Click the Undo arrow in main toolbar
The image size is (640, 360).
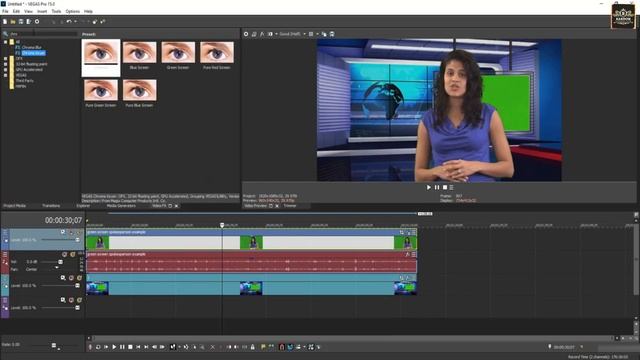coord(69,22)
